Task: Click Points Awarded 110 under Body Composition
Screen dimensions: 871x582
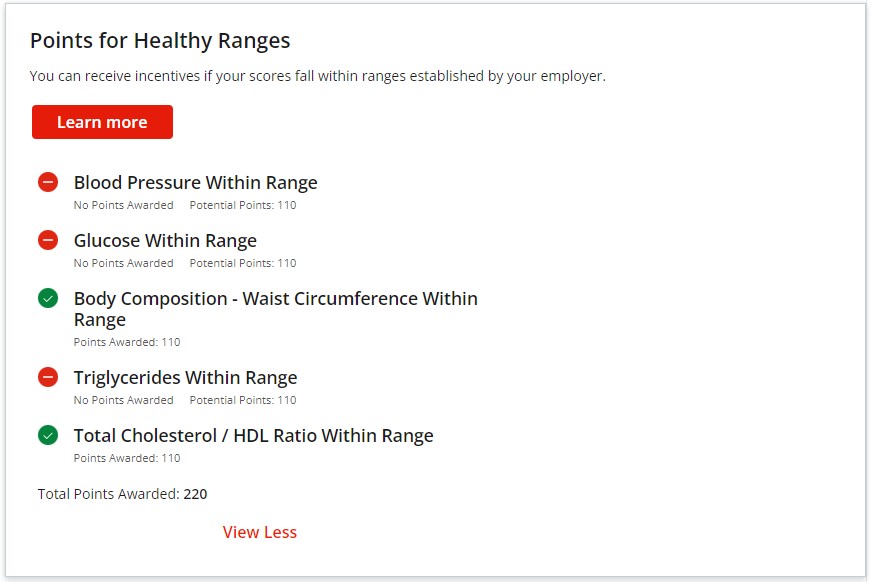Action: point(127,342)
